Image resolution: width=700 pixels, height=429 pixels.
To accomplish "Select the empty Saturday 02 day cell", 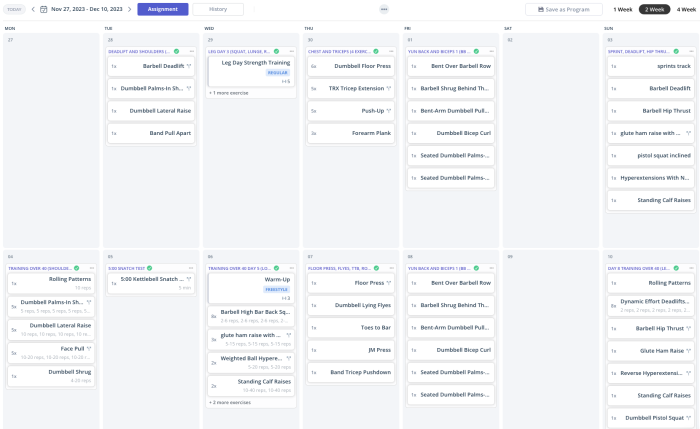I will coord(551,140).
